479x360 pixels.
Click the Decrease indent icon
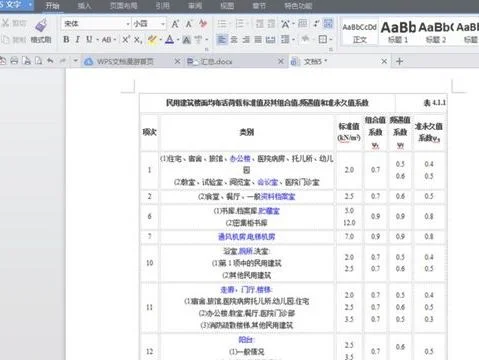click(x=260, y=24)
